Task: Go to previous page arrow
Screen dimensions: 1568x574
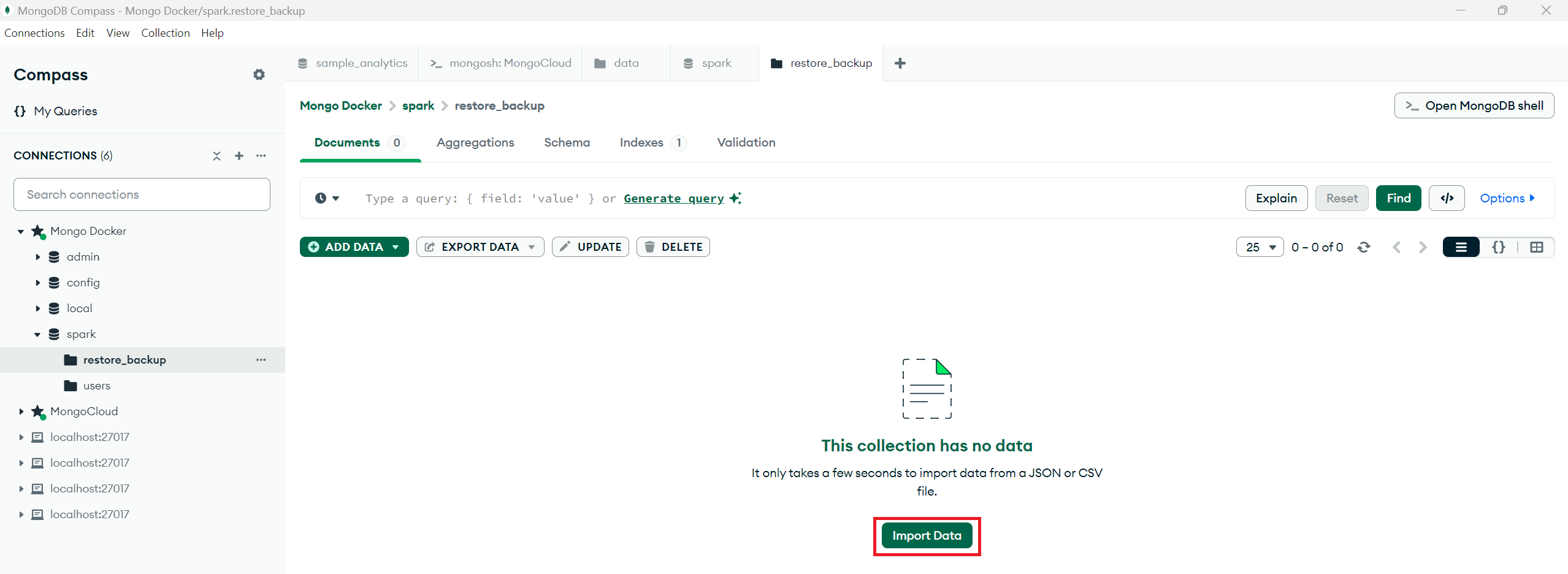Action: pyautogui.click(x=1397, y=247)
